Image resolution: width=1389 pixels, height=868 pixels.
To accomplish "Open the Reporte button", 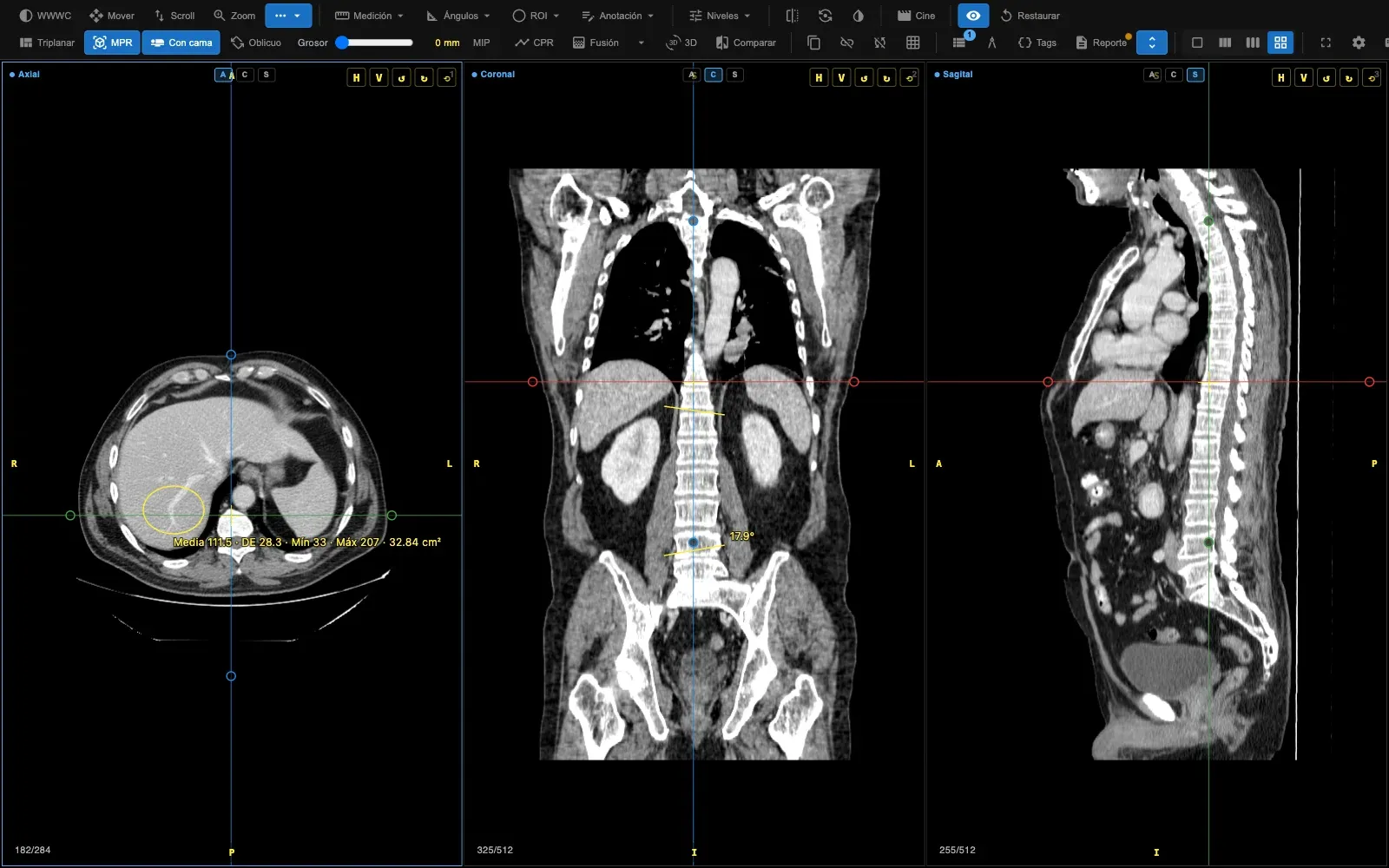I will pos(1102,43).
